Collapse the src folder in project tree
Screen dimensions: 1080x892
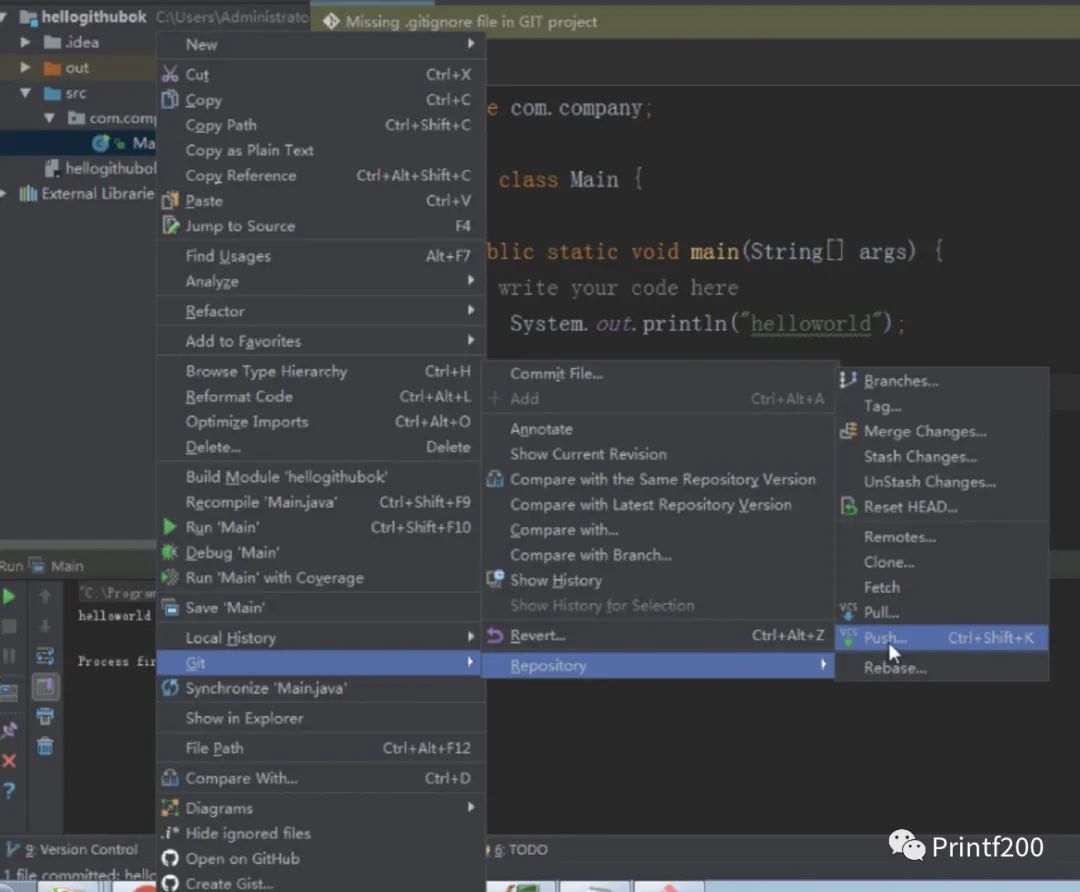(x=26, y=93)
